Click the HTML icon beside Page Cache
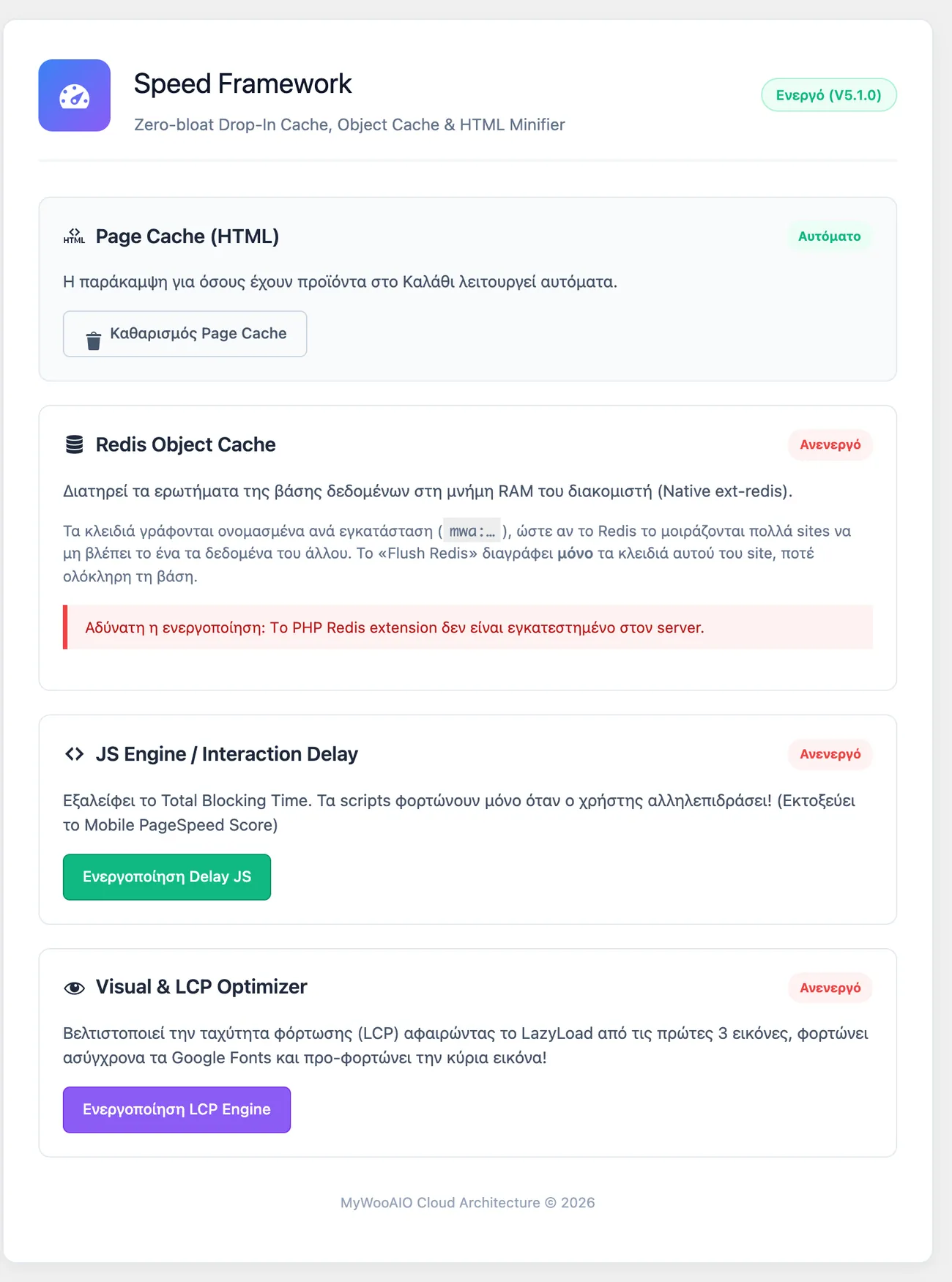This screenshot has height=1282, width=952. coord(74,236)
